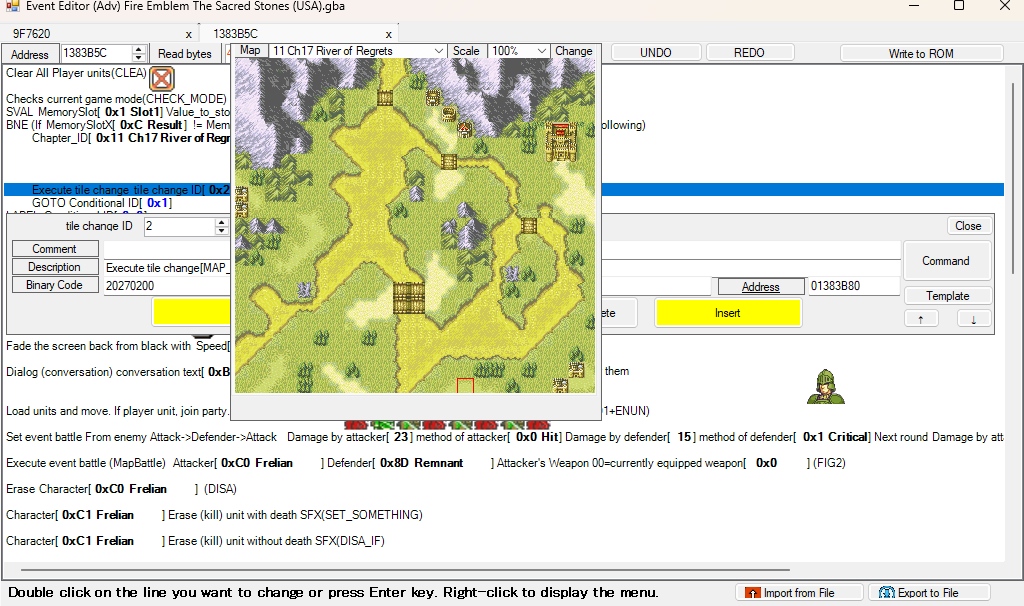Click the Command button
This screenshot has height=606, width=1024.
click(946, 261)
